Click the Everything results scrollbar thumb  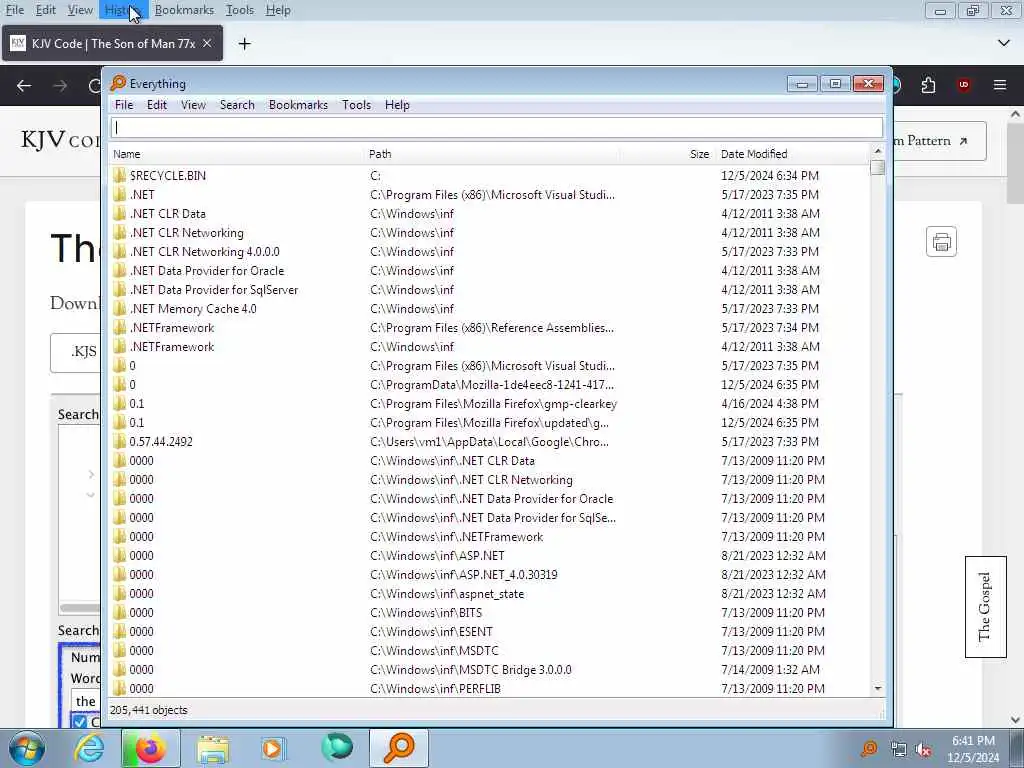click(x=878, y=168)
